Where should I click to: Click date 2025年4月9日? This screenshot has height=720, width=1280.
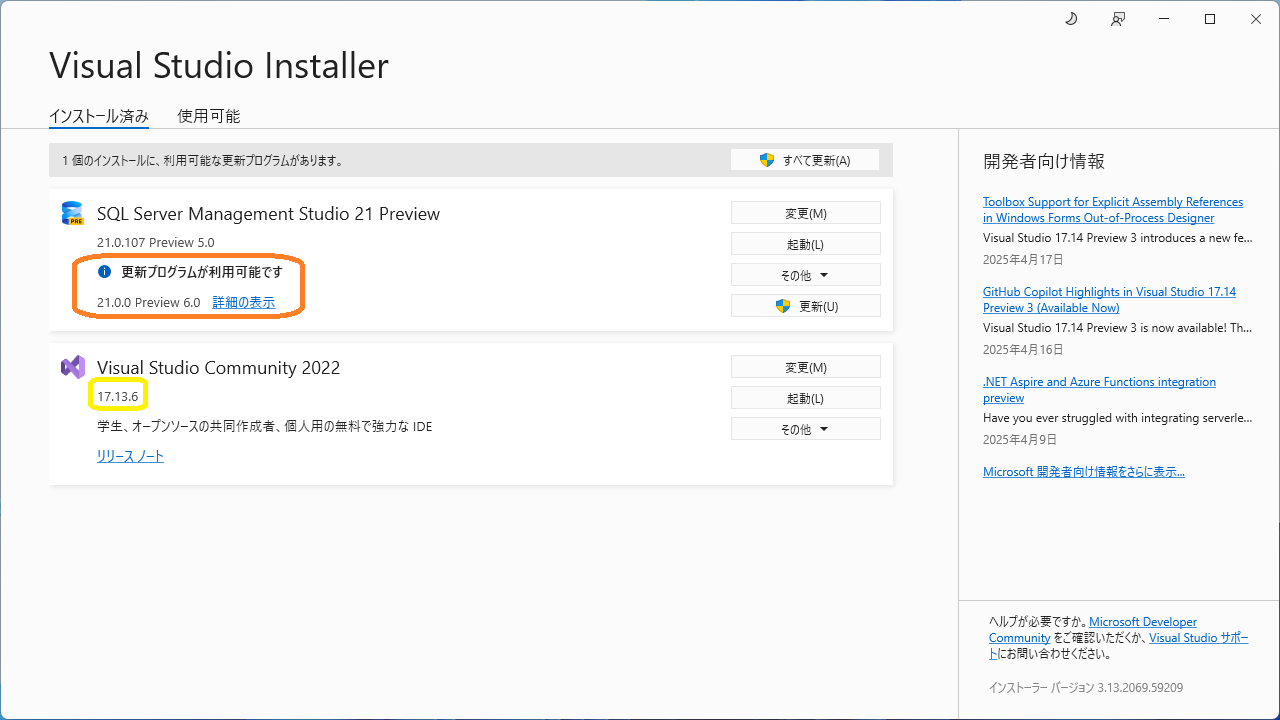point(1020,440)
